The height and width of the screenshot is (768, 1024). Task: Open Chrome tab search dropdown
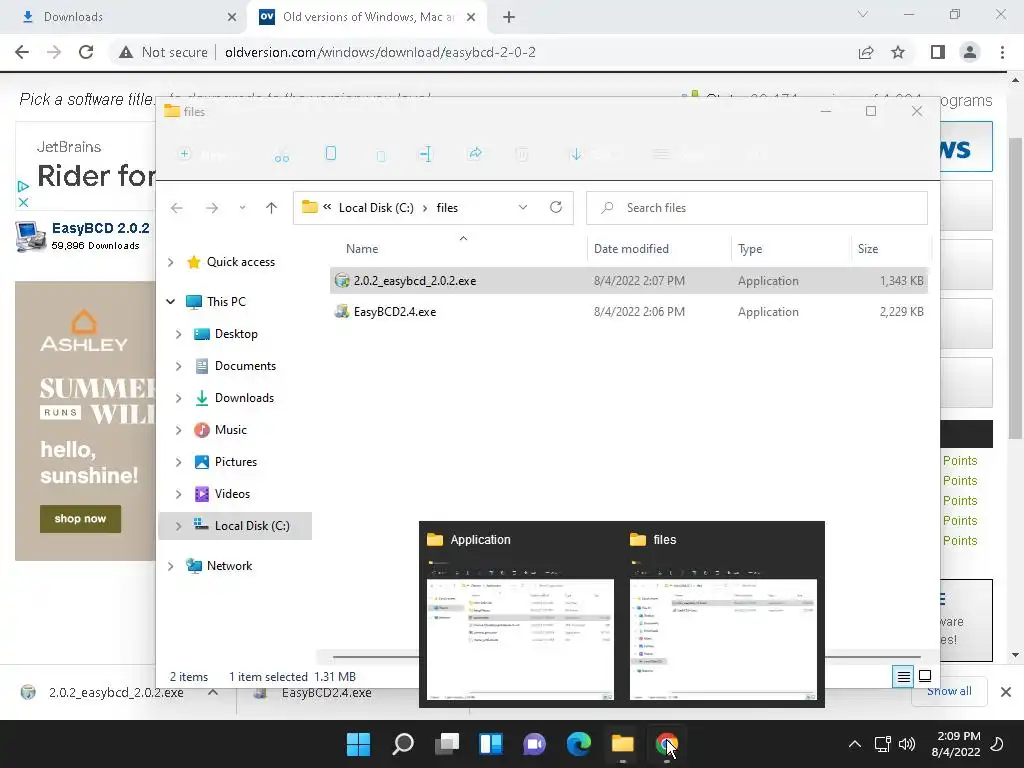coord(863,14)
